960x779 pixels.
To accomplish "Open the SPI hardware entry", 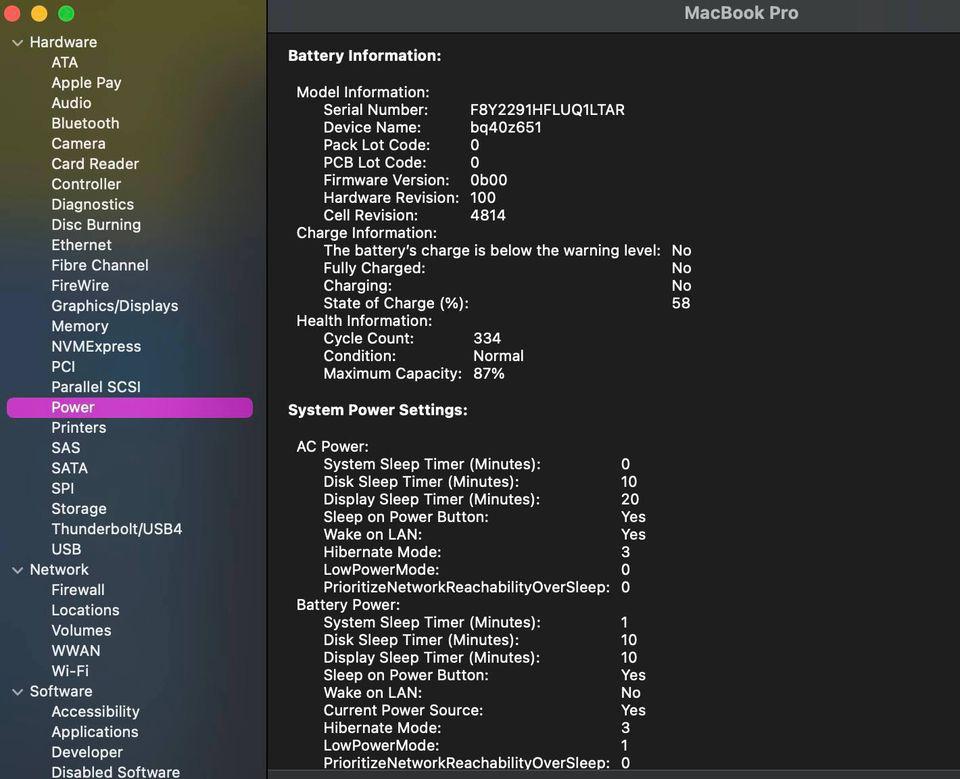I will point(62,488).
